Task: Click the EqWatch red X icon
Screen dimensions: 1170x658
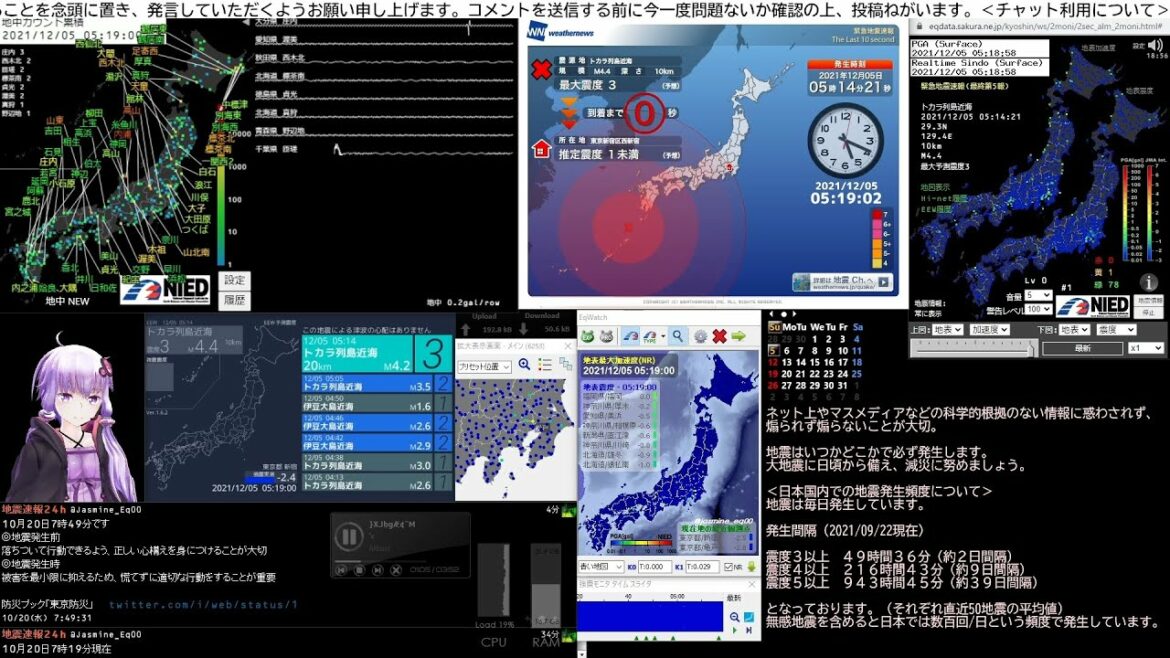Action: [x=718, y=336]
